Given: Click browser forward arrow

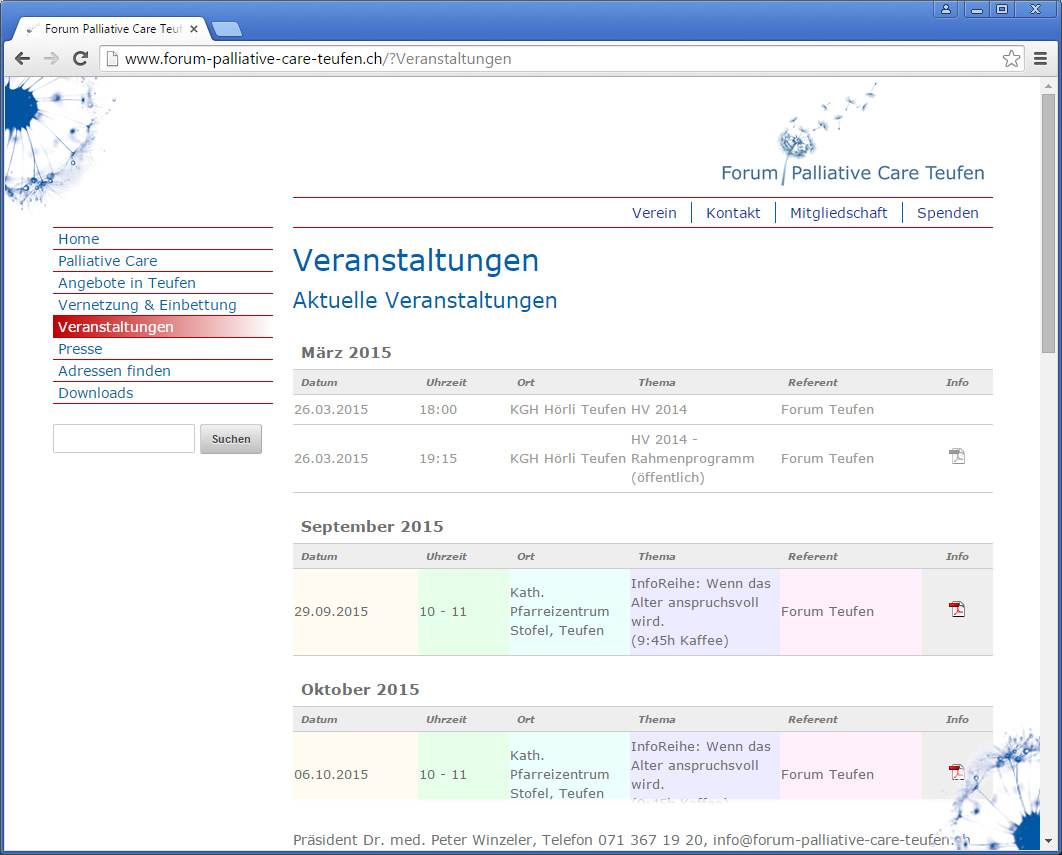Looking at the screenshot, I should point(51,59).
